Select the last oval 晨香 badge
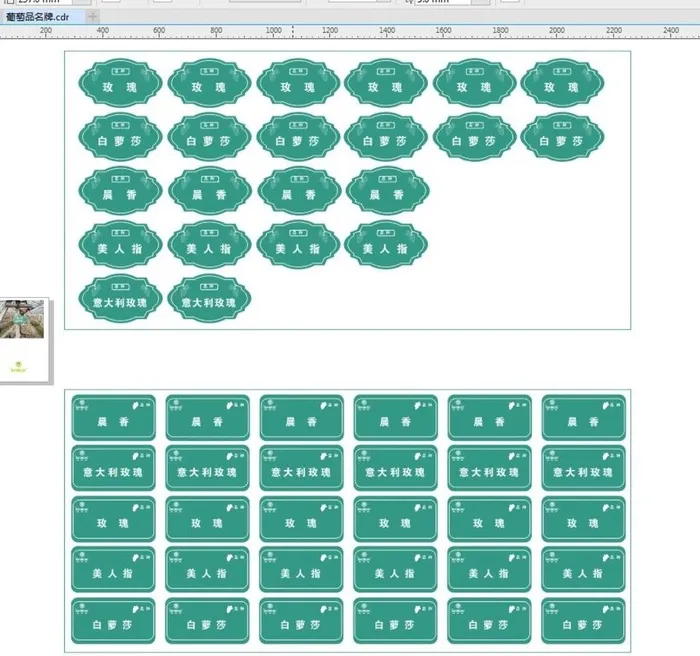Viewport: 700px width, 656px height. click(385, 191)
